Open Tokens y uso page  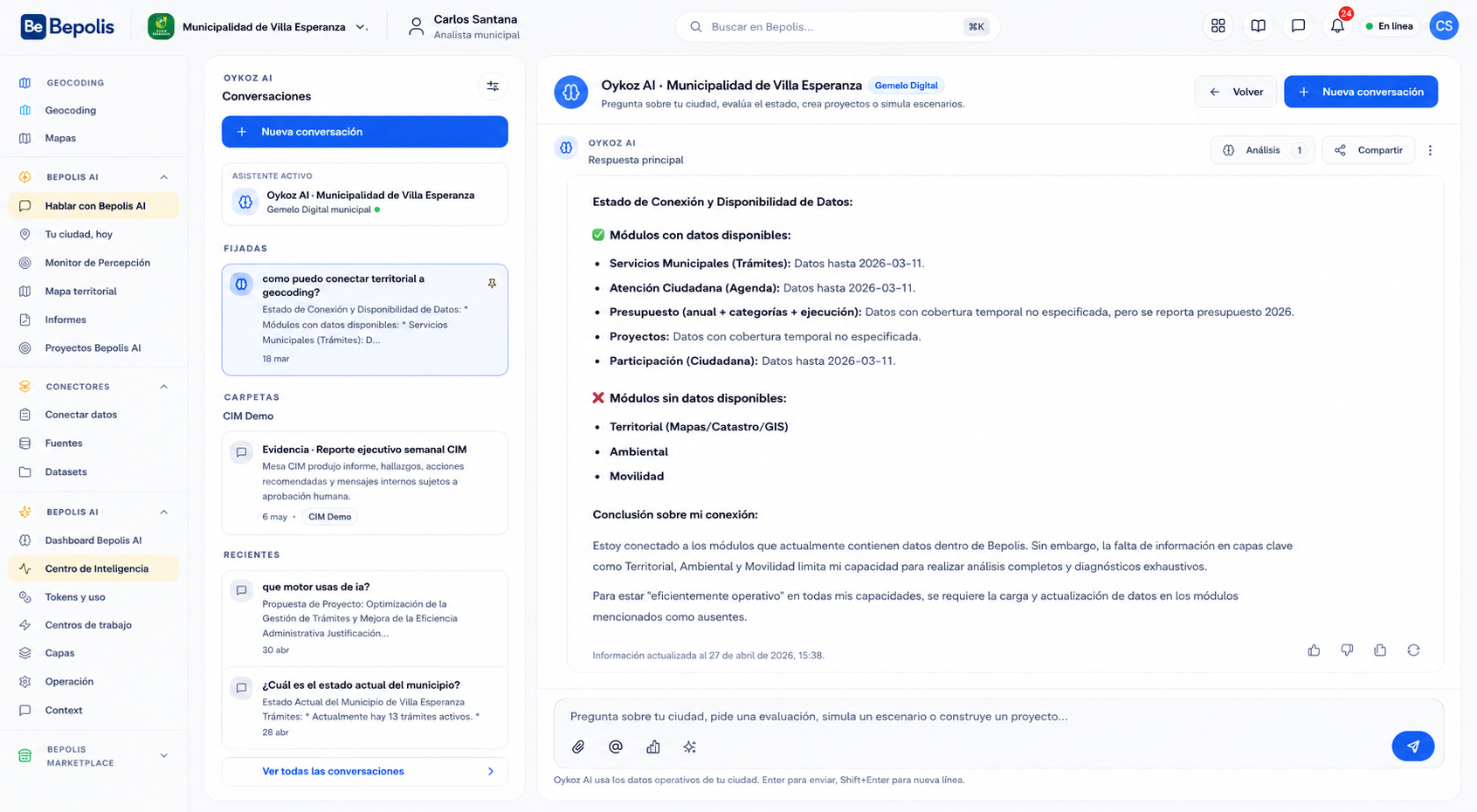[94, 597]
